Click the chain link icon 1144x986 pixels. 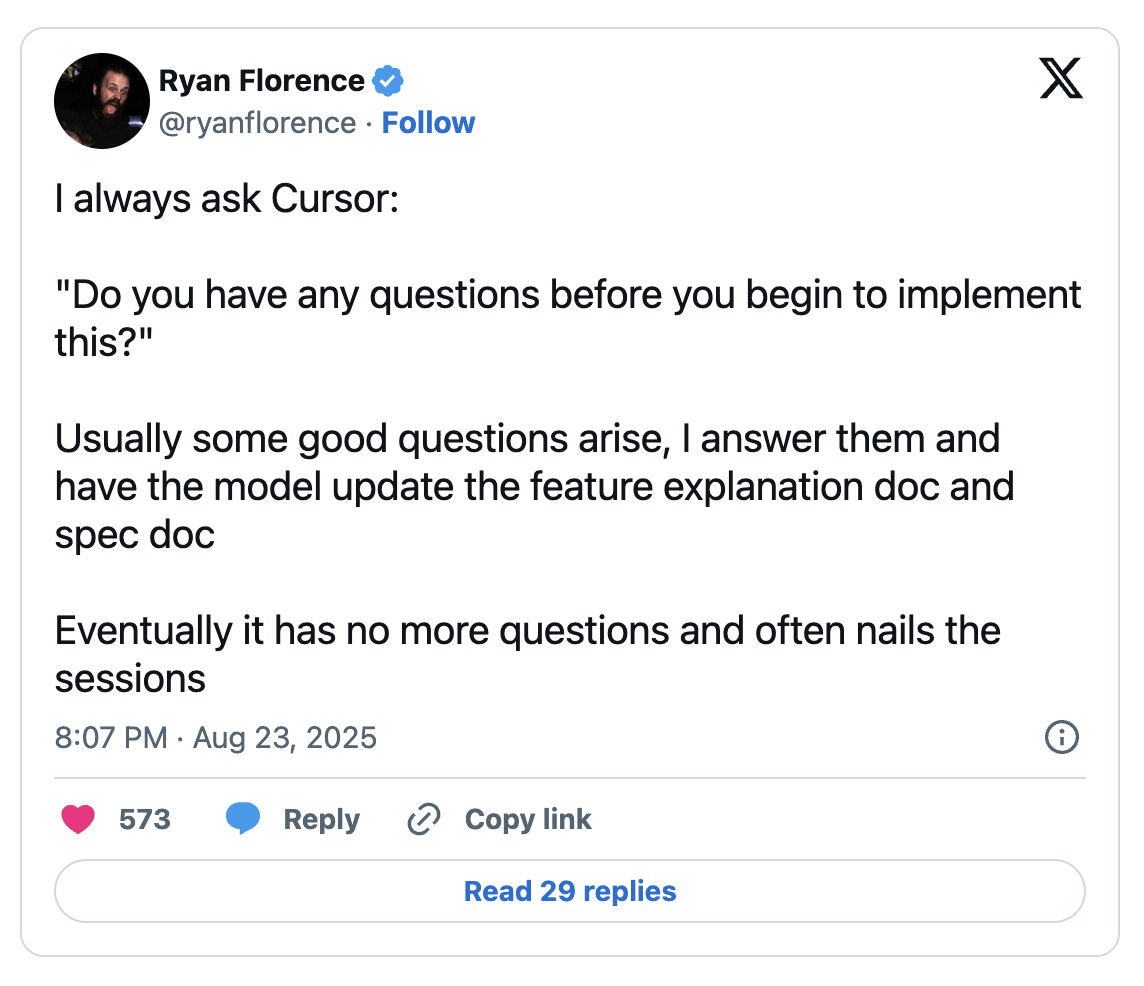point(424,820)
